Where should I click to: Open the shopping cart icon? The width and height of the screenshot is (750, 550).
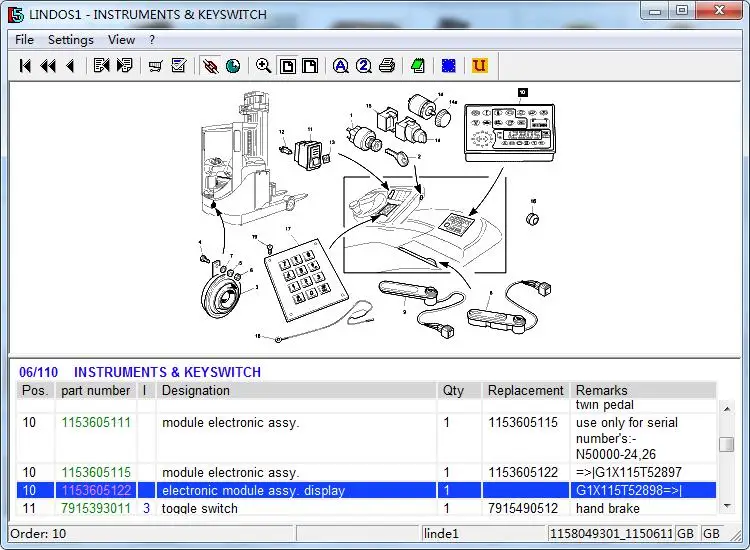(155, 66)
